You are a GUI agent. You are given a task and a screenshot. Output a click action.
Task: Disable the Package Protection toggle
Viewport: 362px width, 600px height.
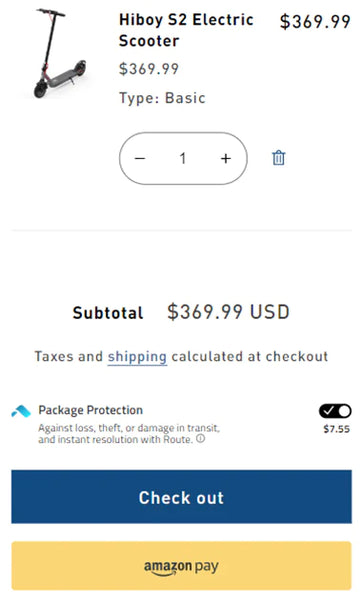point(335,411)
